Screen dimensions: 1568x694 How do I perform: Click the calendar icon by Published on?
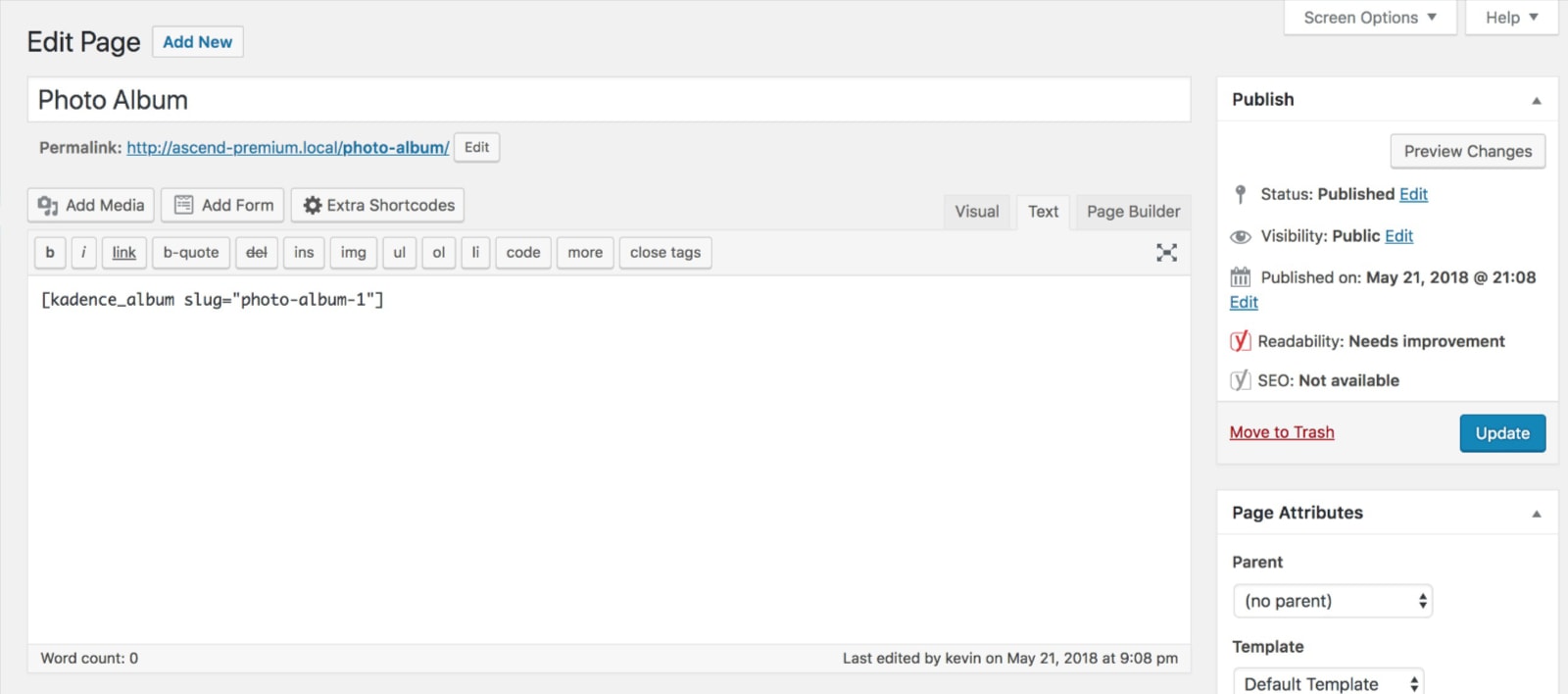(1241, 277)
